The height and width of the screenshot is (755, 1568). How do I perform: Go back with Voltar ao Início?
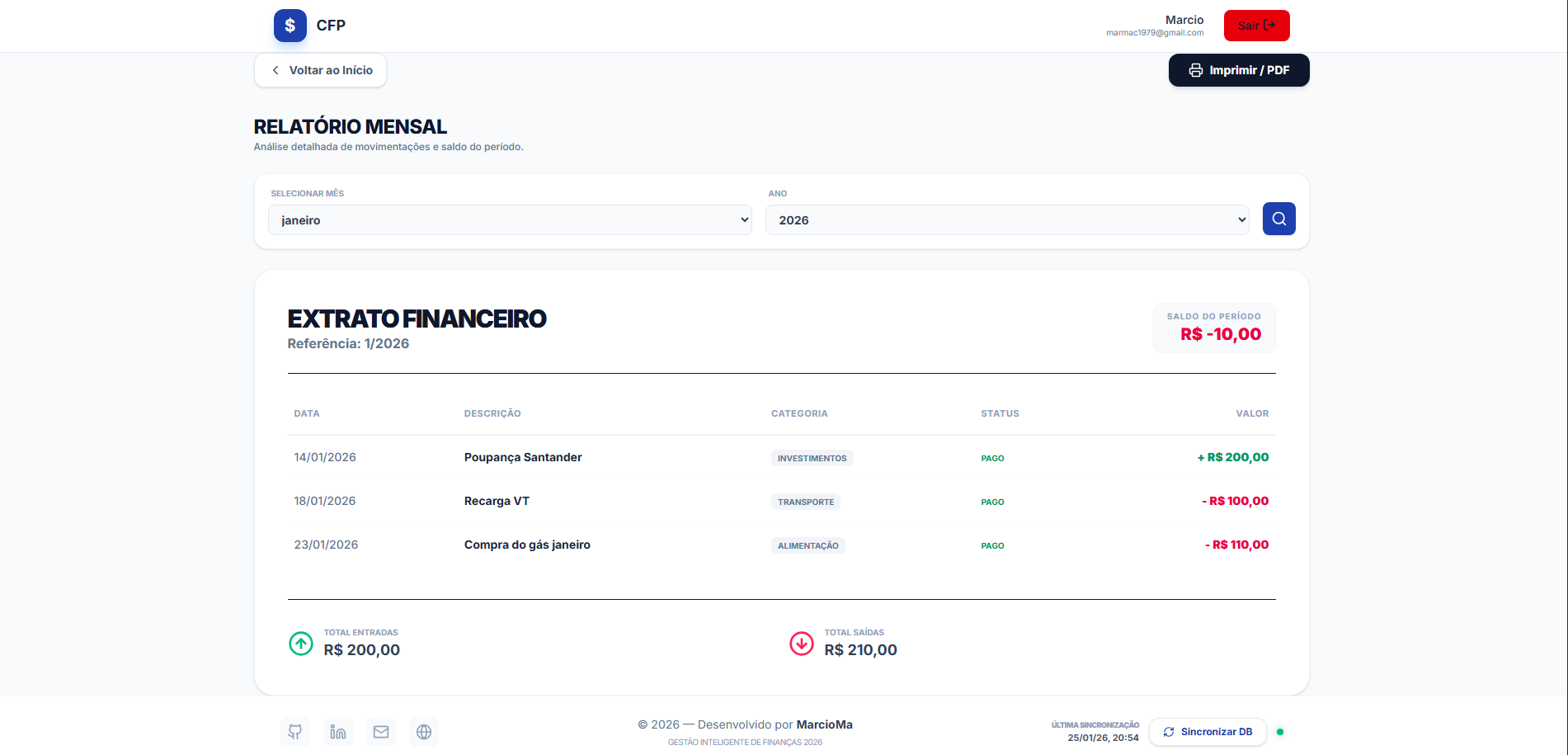(x=320, y=70)
